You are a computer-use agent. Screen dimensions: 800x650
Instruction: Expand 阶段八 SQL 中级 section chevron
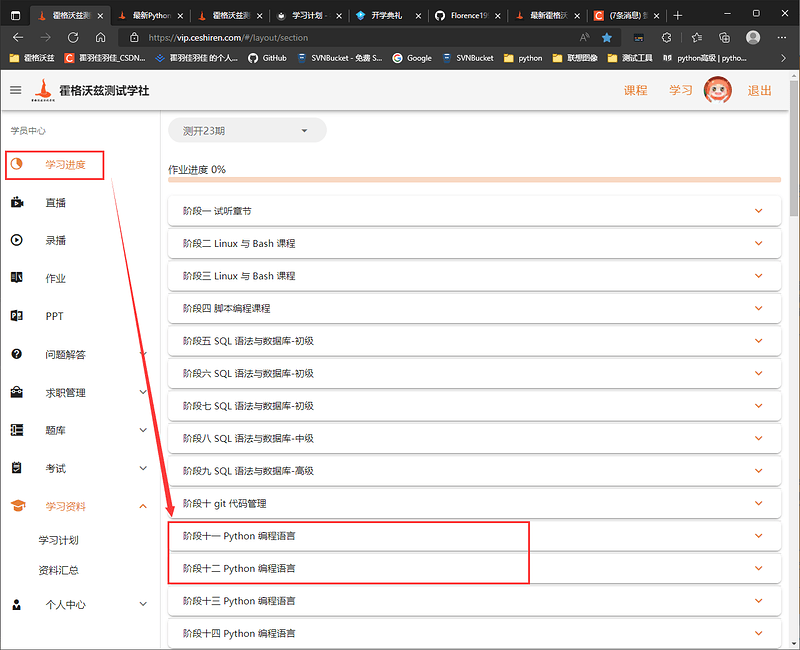(x=759, y=438)
